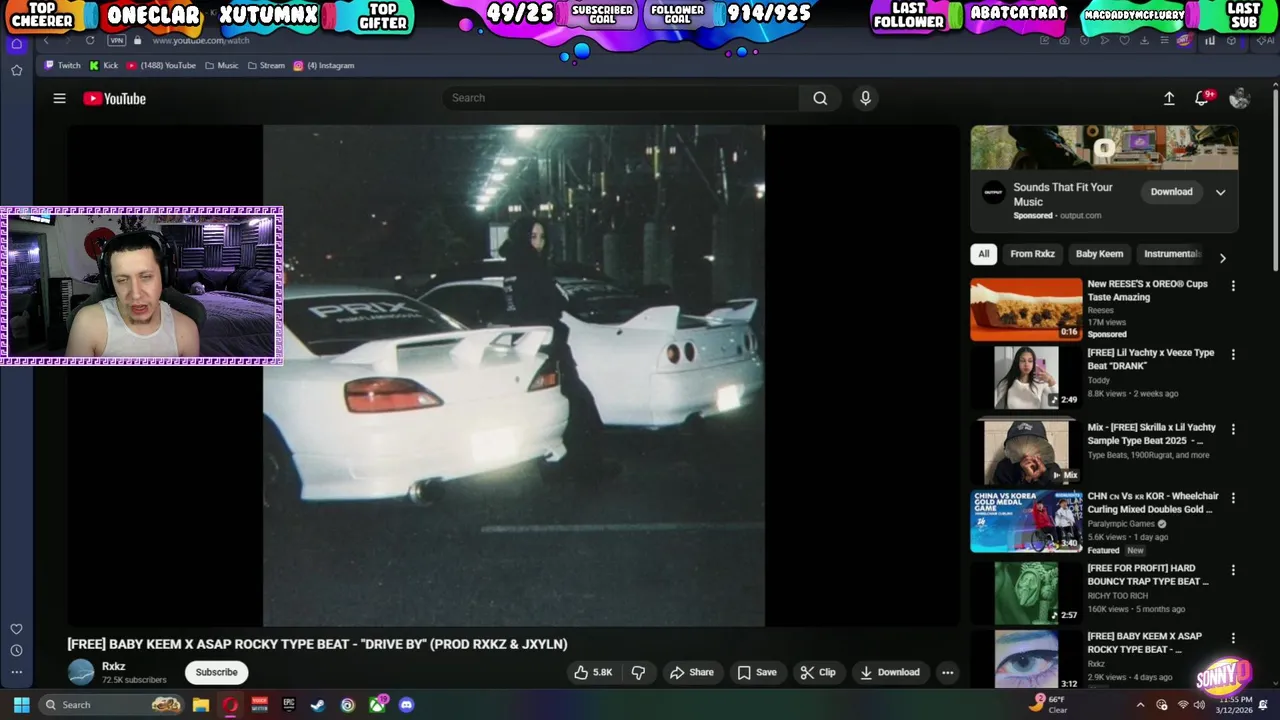Expand the sponsored ad chevron dropdown
The width and height of the screenshot is (1280, 720).
1220,192
